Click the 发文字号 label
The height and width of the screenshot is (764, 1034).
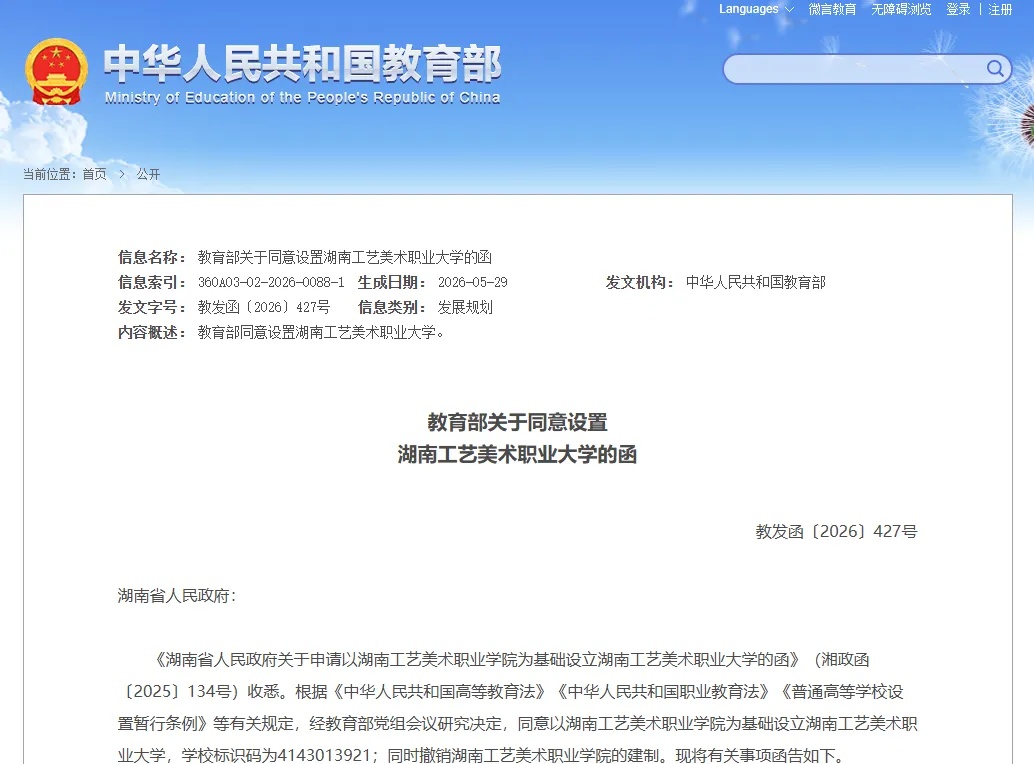coord(152,307)
